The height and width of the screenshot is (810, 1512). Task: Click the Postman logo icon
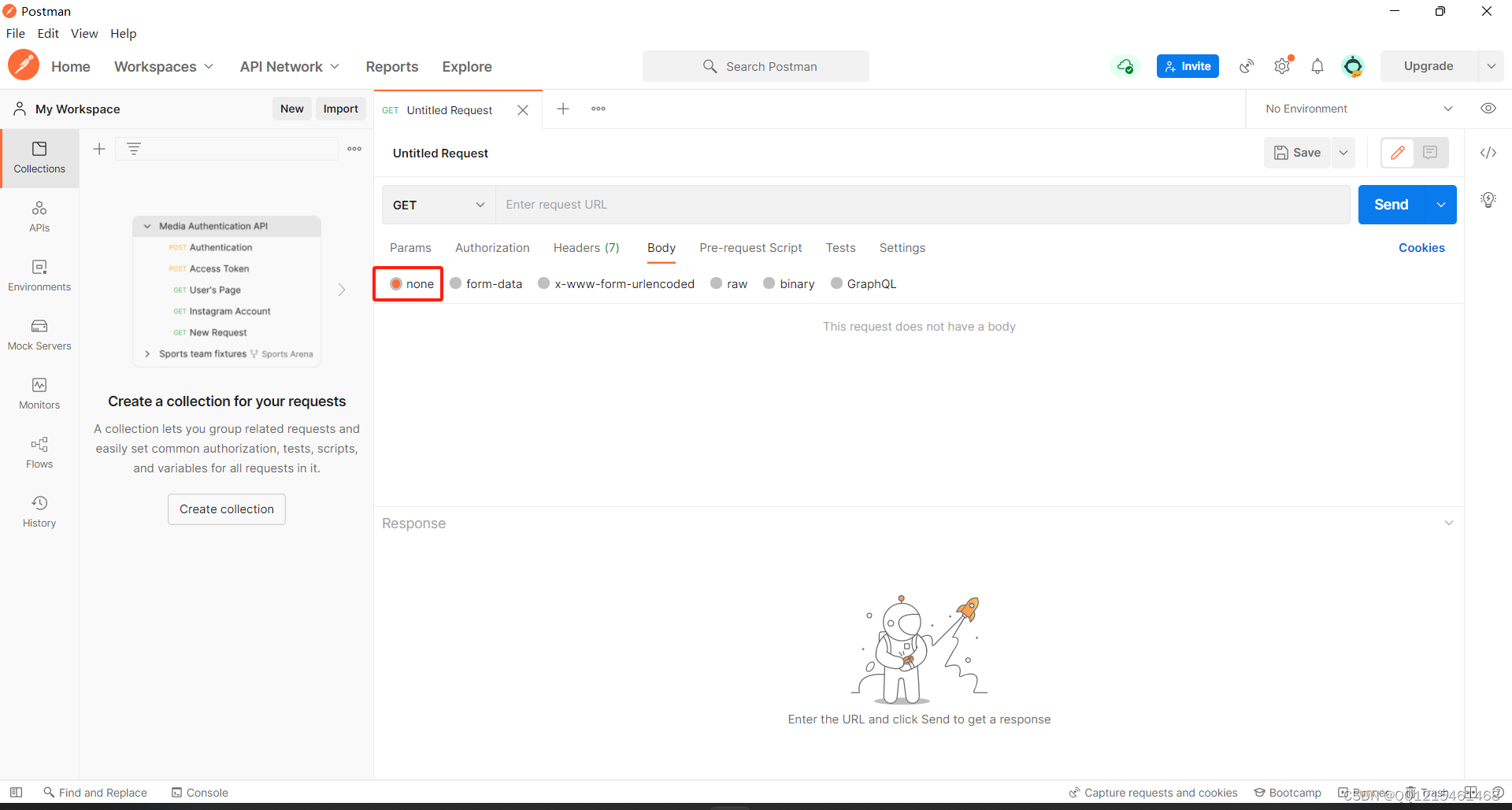click(24, 65)
